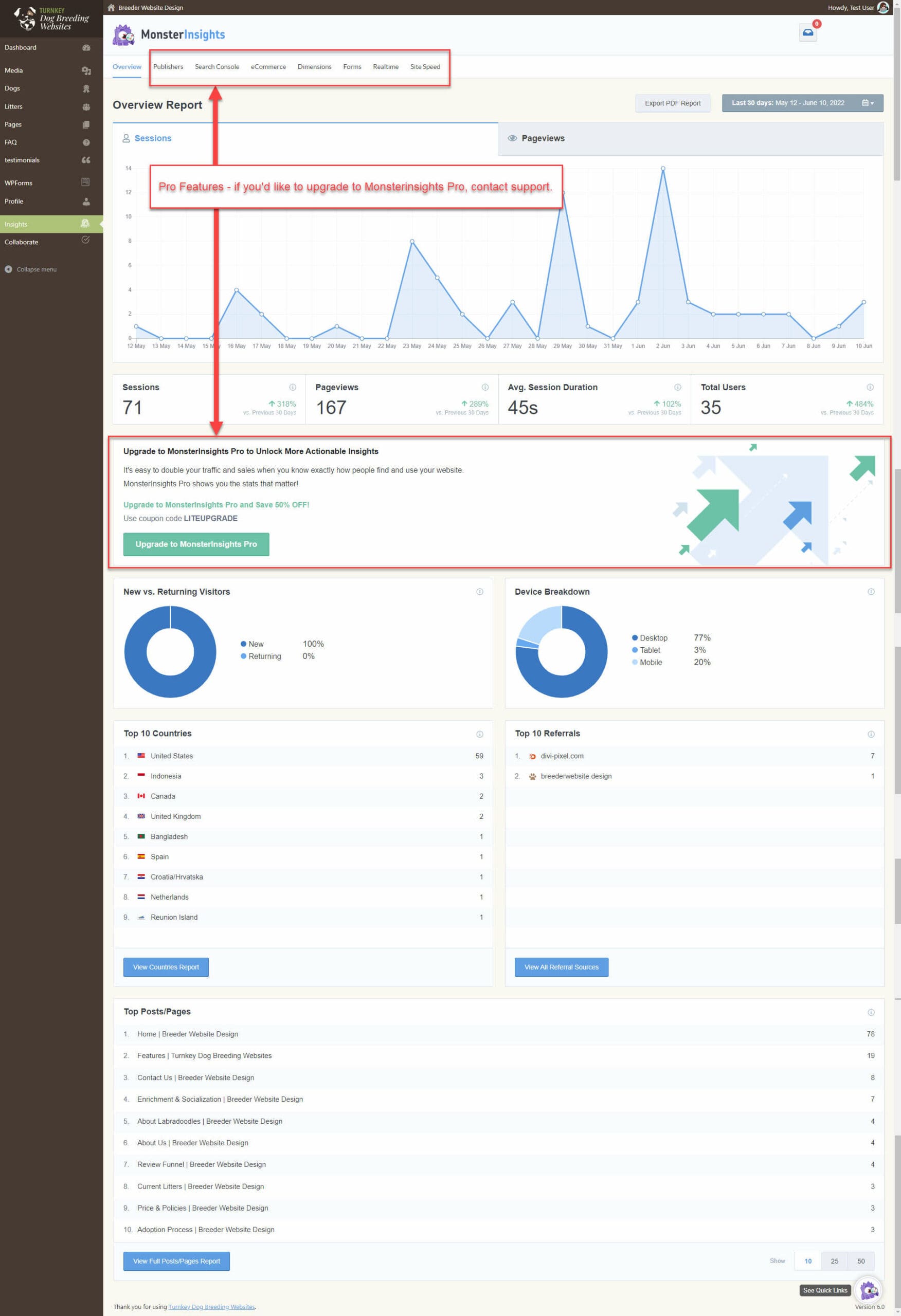The image size is (901, 1316).
Task: Show 25 rows in Top Posts/Pages
Action: (x=834, y=1261)
